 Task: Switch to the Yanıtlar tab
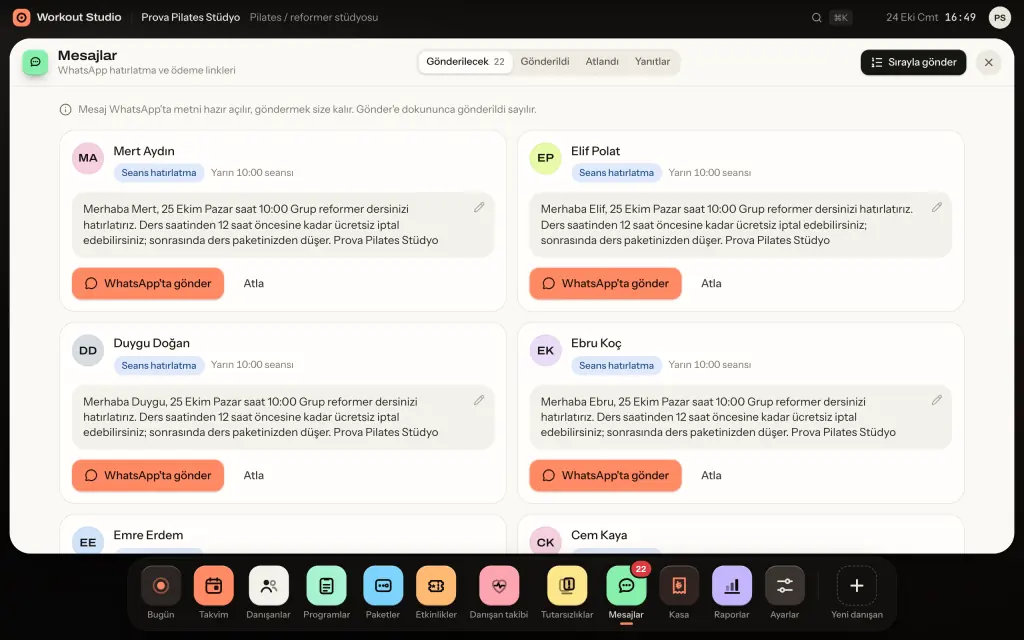point(652,61)
